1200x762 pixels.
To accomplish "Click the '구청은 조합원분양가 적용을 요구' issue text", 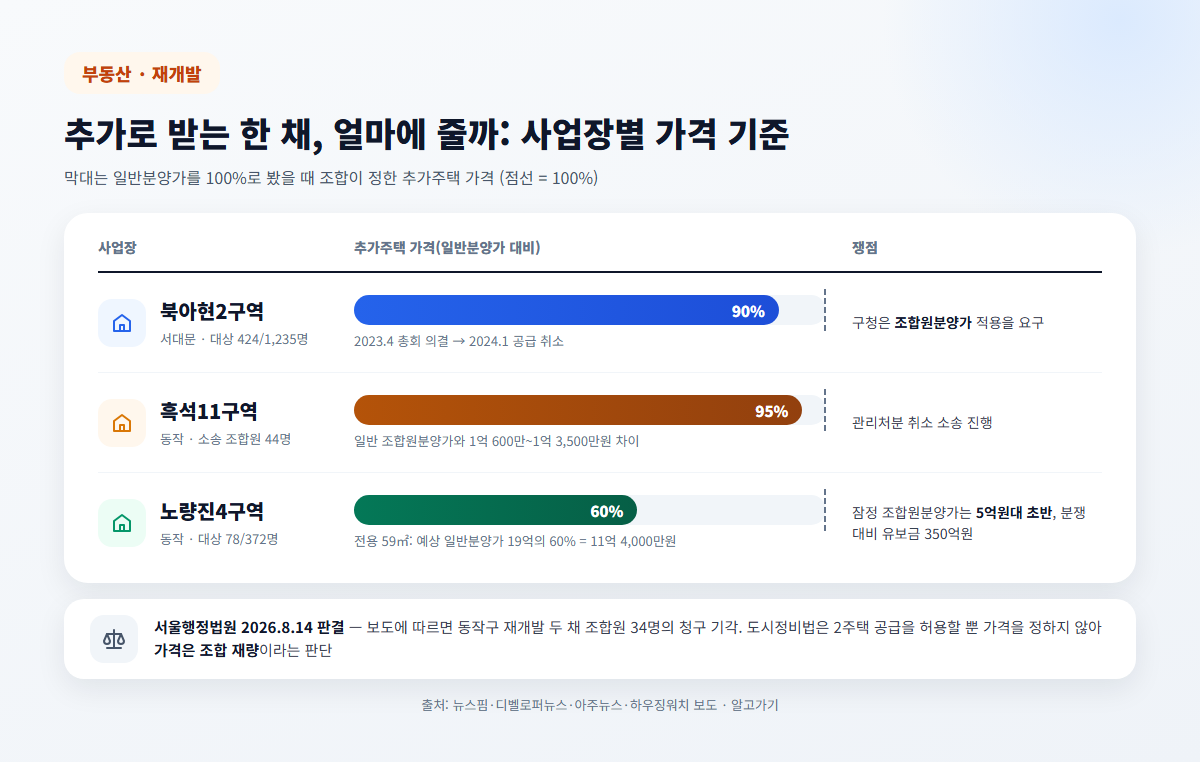I will pyautogui.click(x=948, y=323).
